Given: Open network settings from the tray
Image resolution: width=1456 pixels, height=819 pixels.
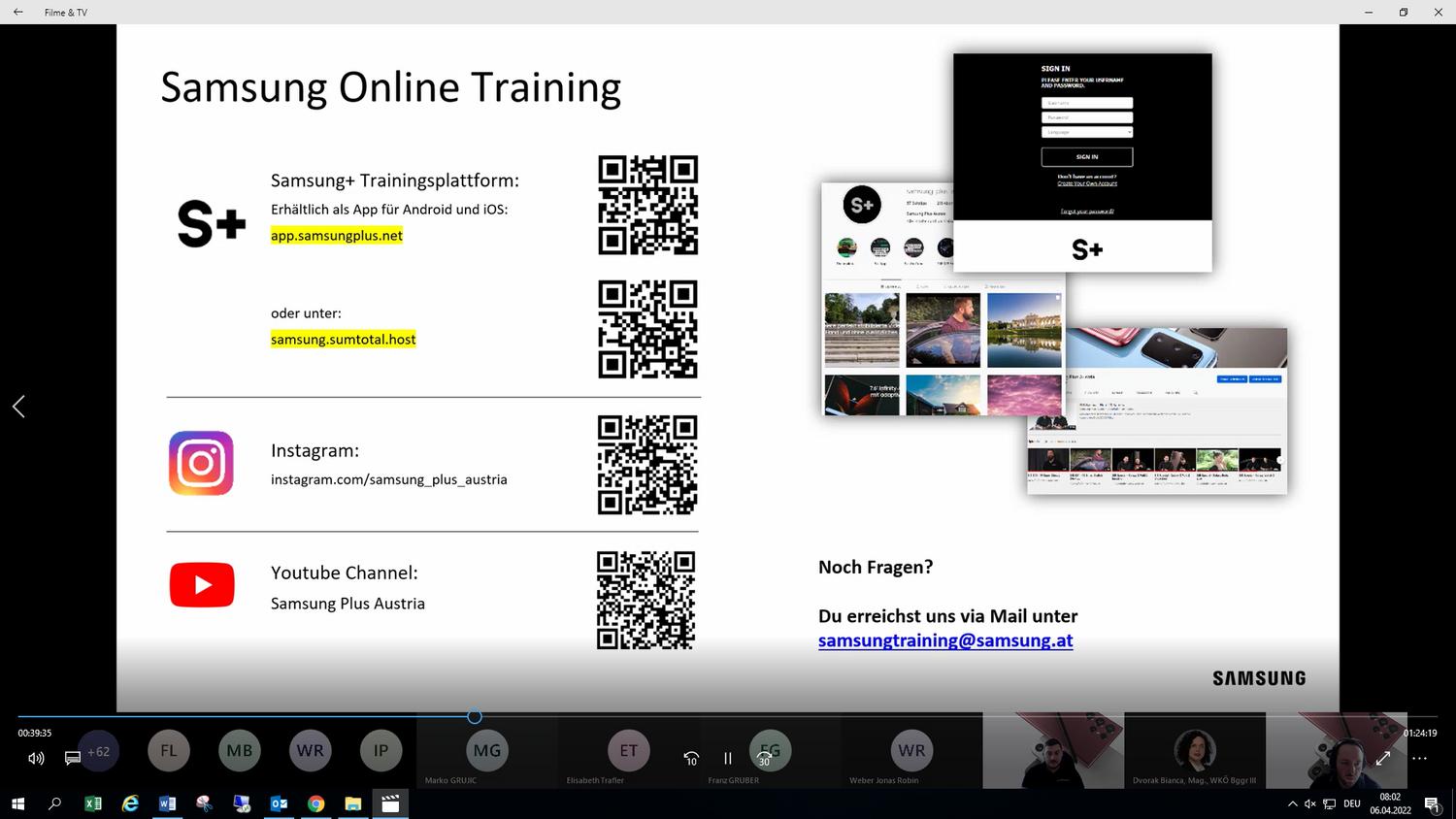Looking at the screenshot, I should [1330, 803].
